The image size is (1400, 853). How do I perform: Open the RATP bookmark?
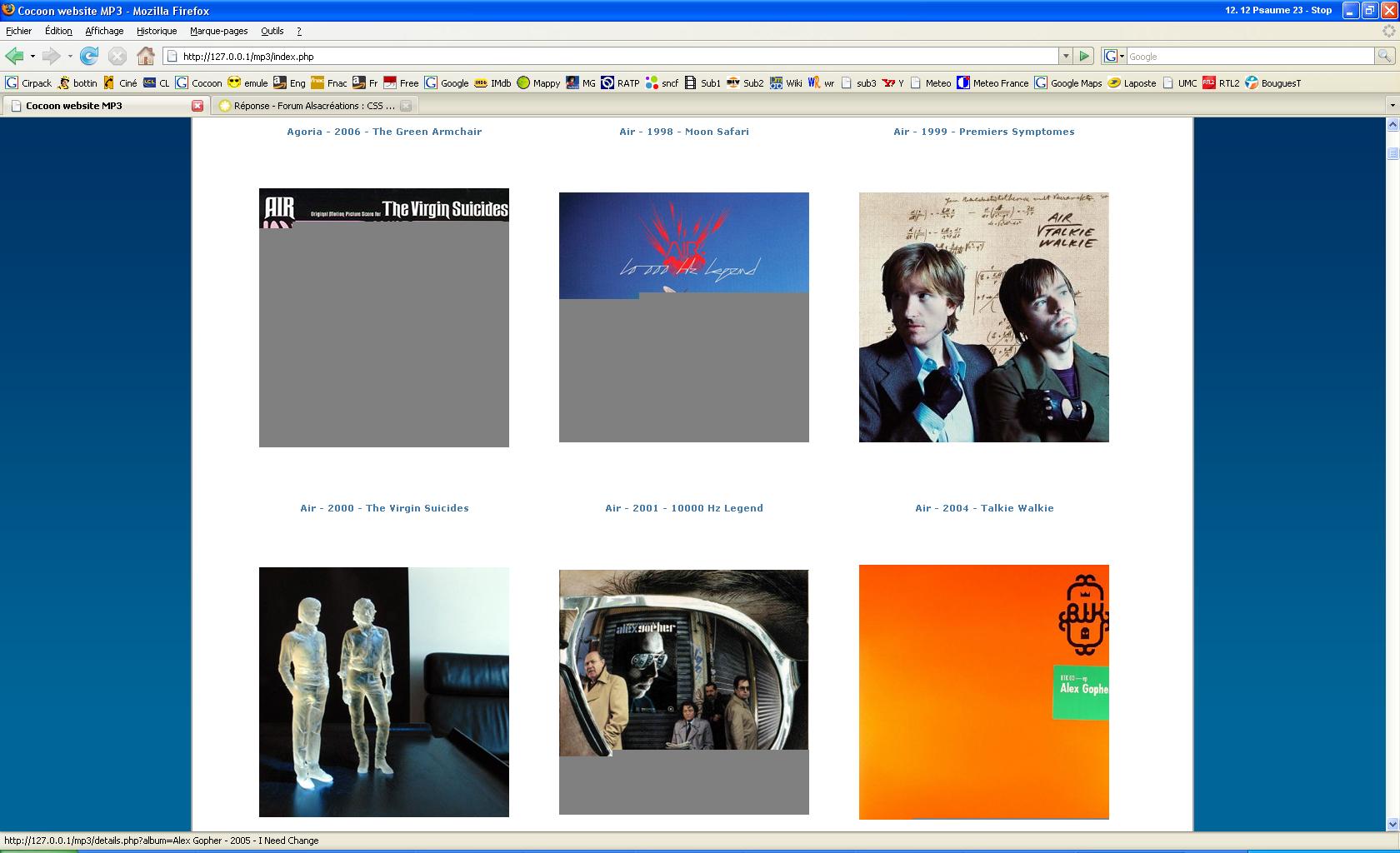(620, 82)
